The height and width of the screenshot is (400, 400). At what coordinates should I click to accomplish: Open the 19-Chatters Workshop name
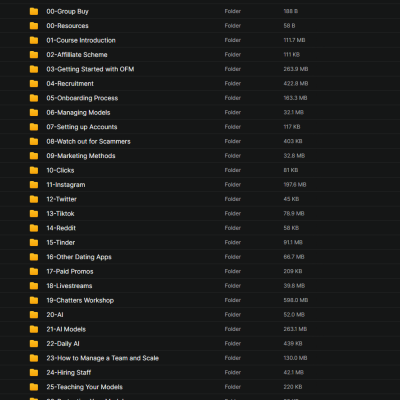pos(80,300)
